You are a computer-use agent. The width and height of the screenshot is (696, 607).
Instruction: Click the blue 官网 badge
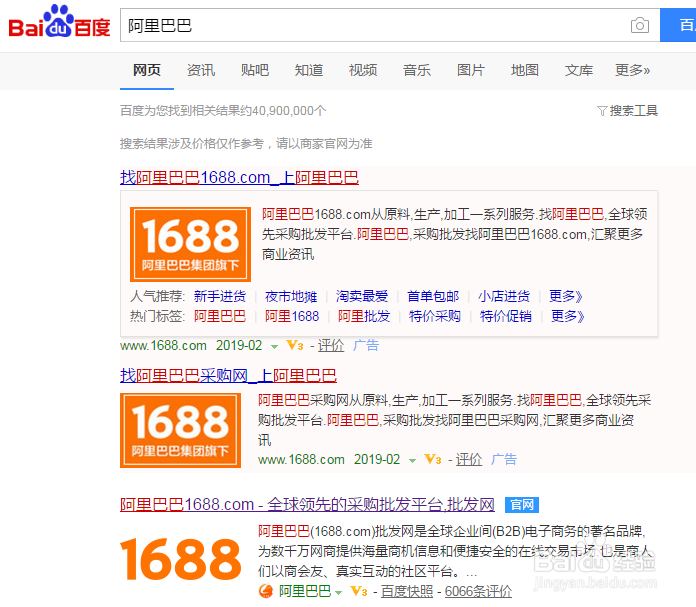522,505
